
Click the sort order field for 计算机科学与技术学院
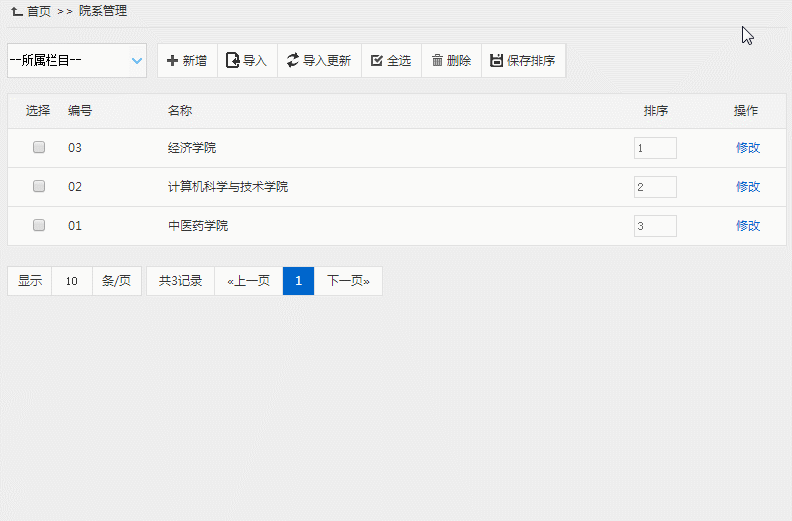coord(655,187)
